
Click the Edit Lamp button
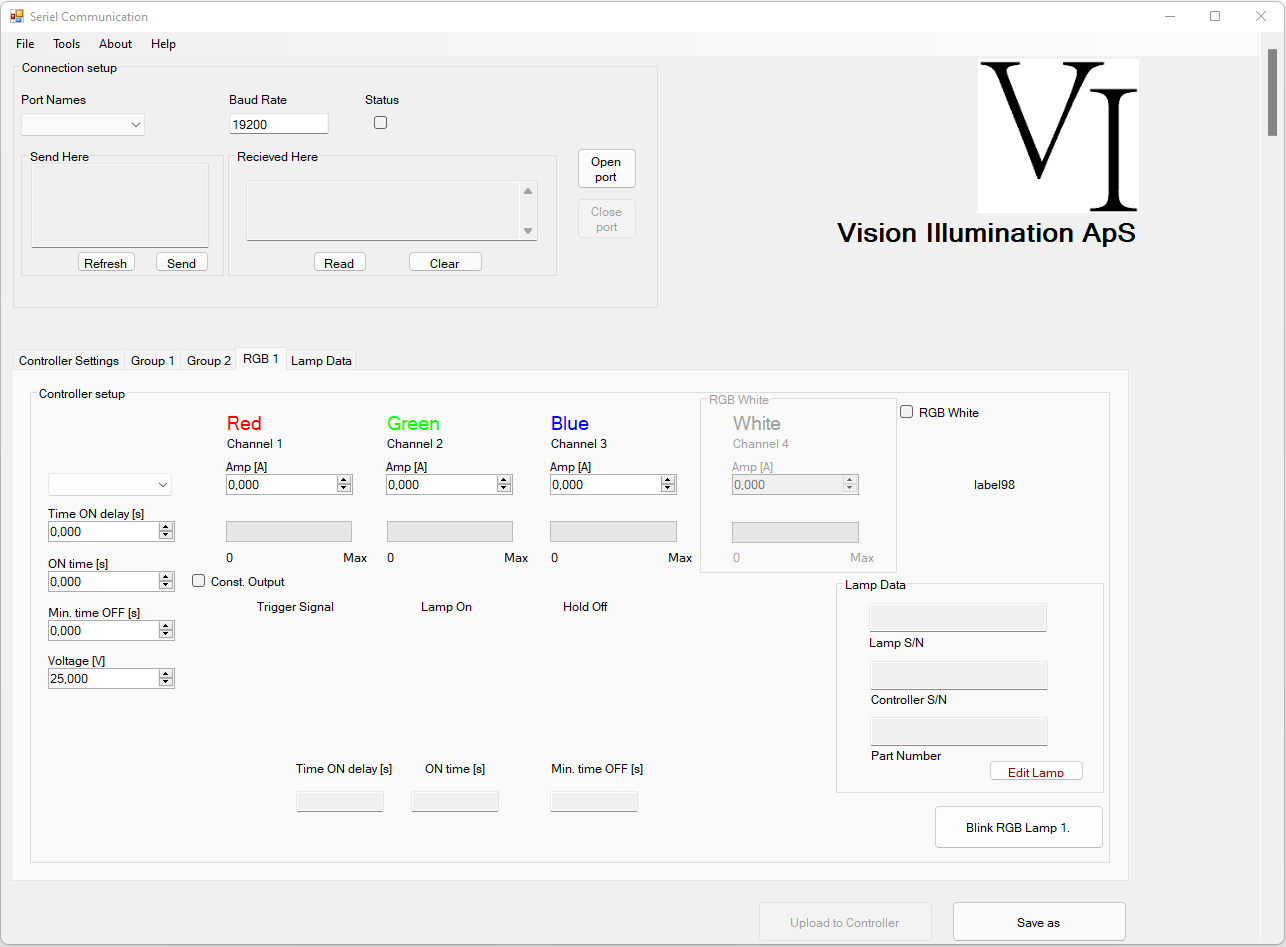[x=1036, y=772]
